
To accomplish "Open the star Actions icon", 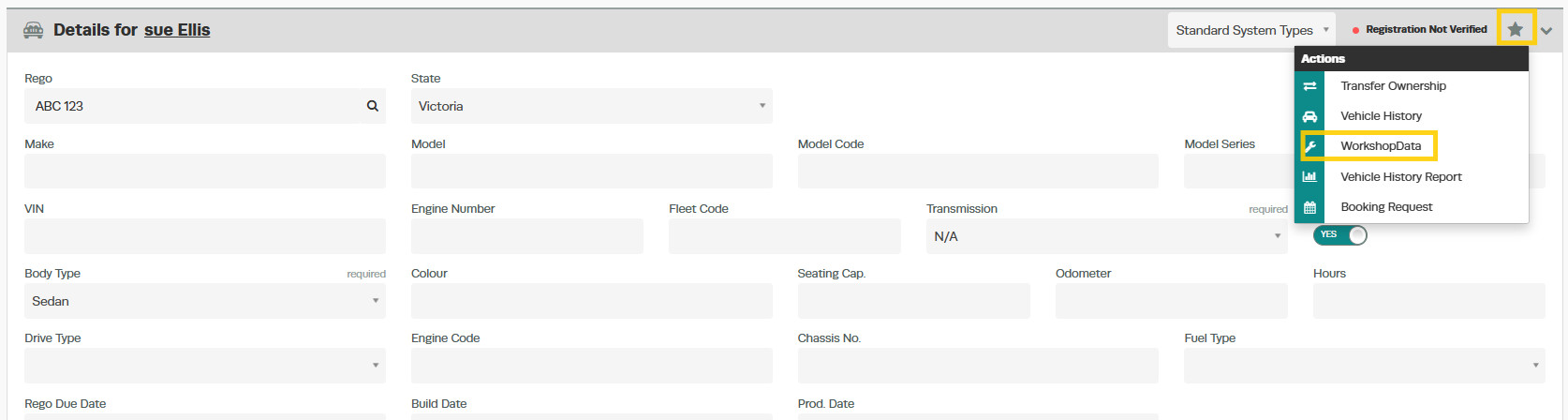I will tap(1516, 29).
